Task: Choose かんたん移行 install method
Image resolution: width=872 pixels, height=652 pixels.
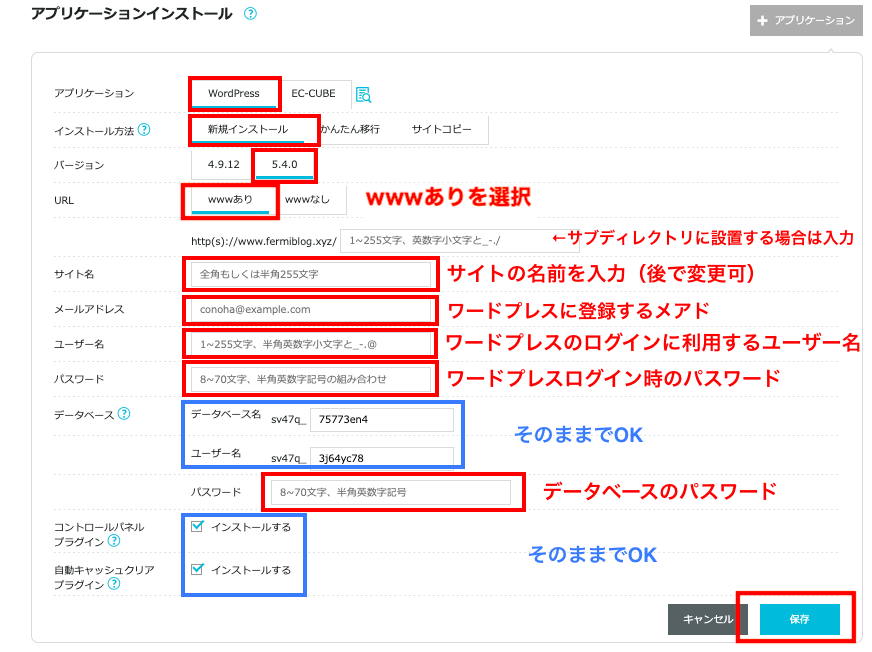Action: (x=350, y=130)
